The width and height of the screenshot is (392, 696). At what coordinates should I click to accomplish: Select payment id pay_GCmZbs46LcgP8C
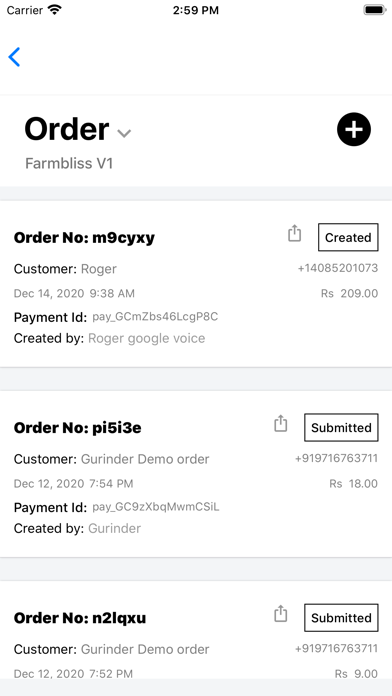tap(155, 317)
